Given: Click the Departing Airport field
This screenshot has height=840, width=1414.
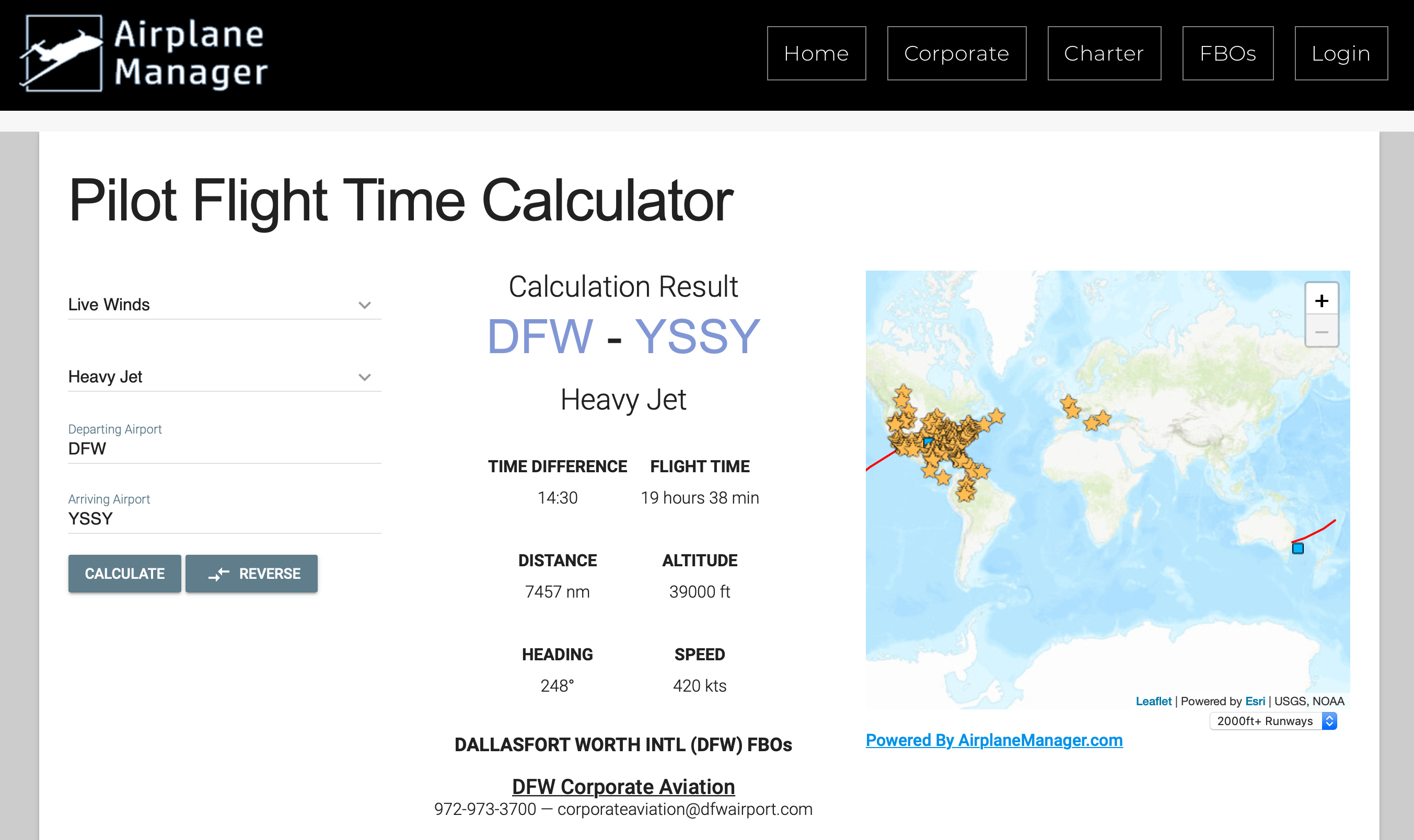Looking at the screenshot, I should point(224,448).
